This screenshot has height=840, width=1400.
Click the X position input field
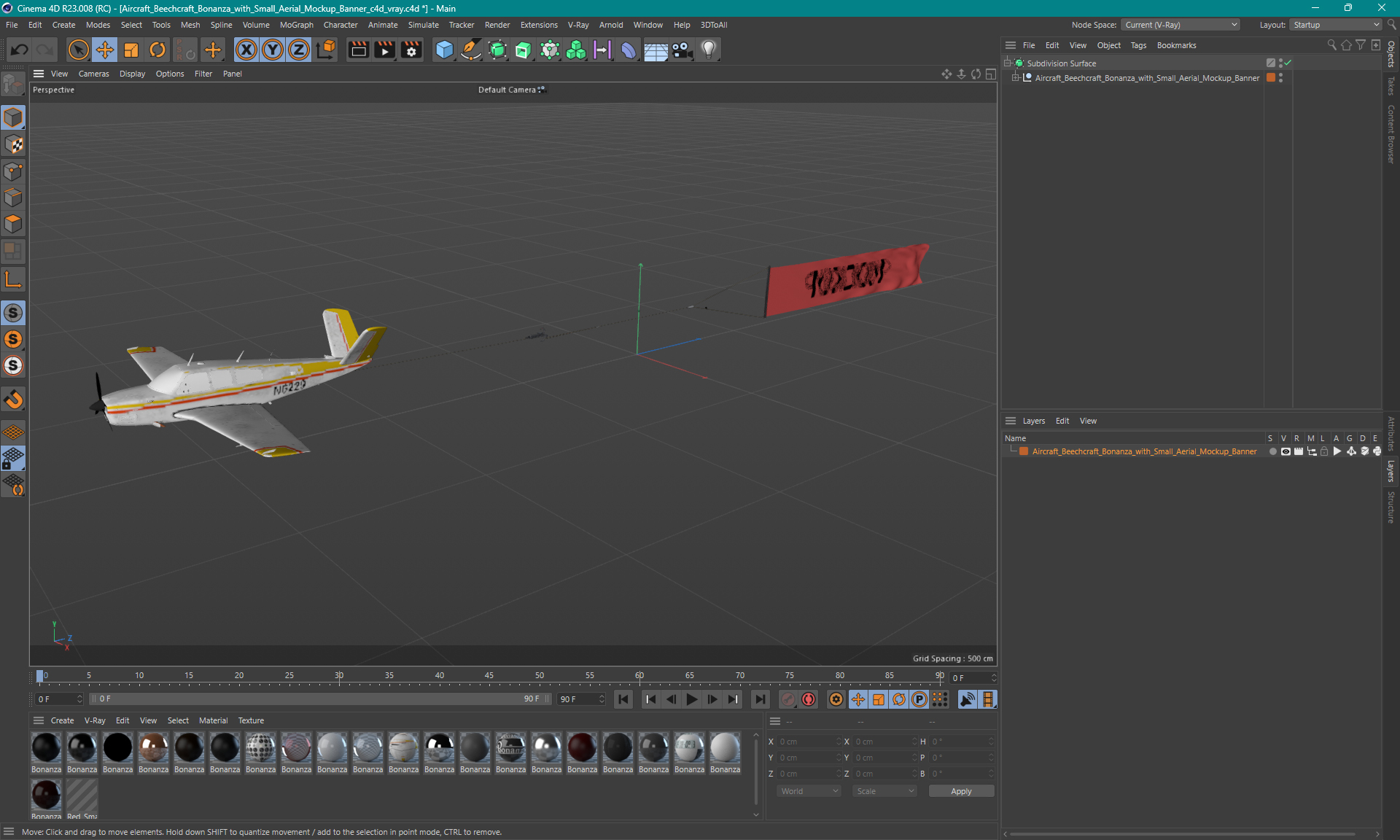(x=809, y=742)
